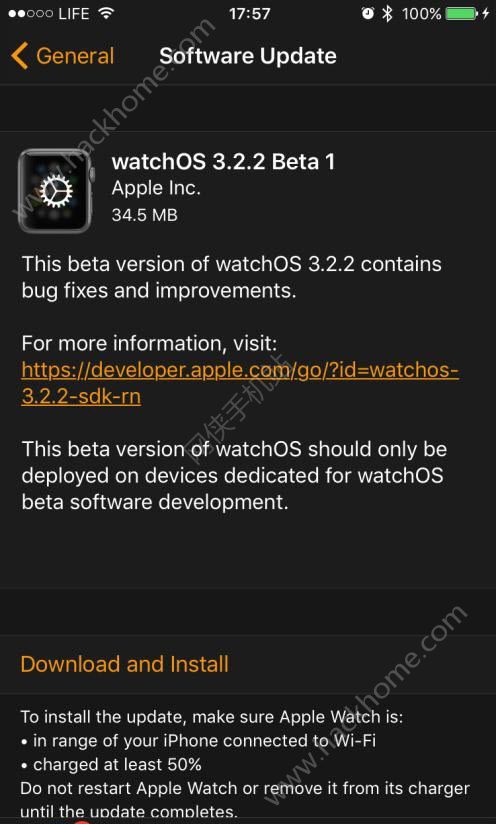Tap the Bluetooth status icon
This screenshot has height=824, width=496.
[x=388, y=14]
